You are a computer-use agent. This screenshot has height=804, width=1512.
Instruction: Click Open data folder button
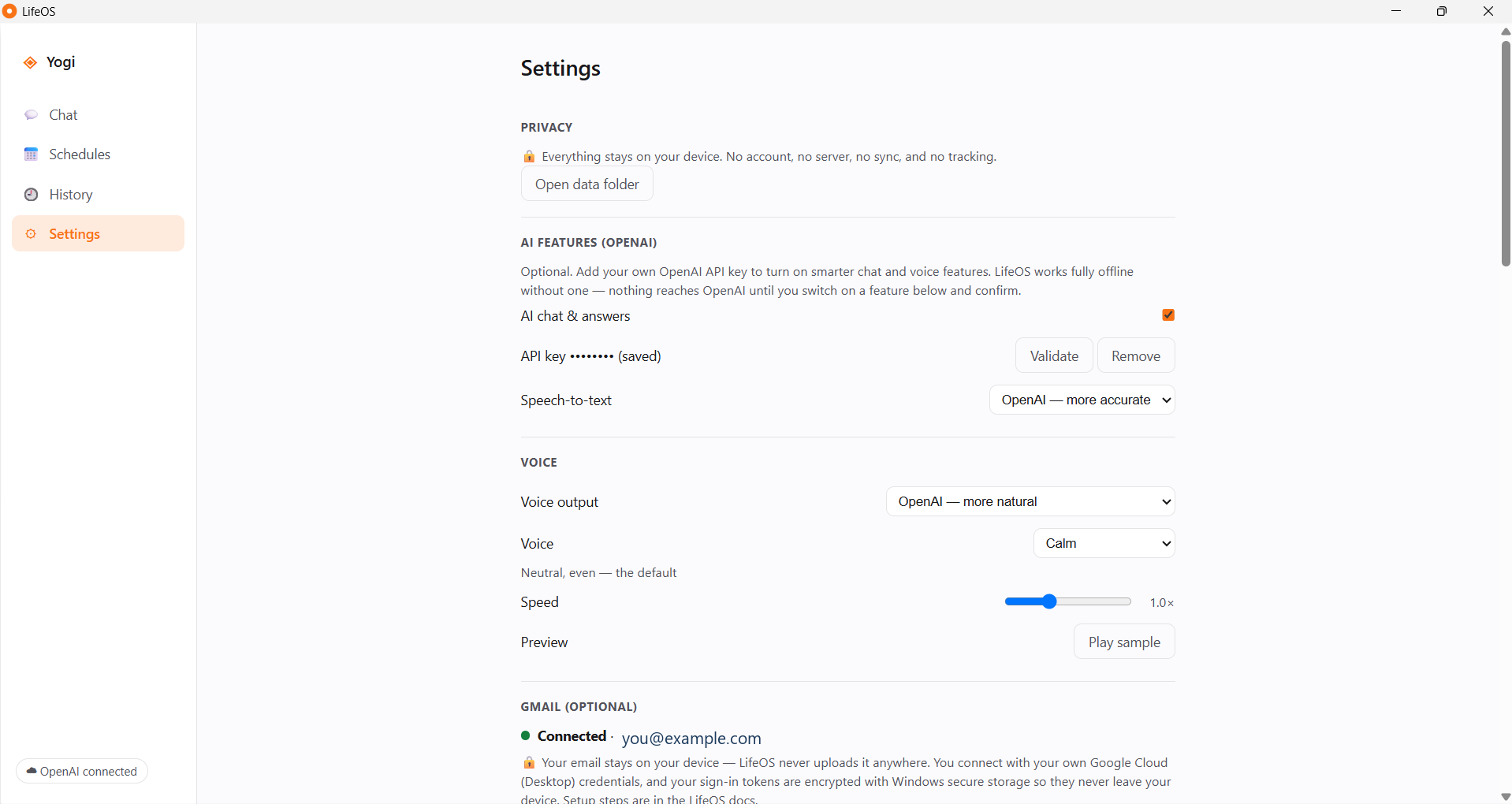pos(587,184)
